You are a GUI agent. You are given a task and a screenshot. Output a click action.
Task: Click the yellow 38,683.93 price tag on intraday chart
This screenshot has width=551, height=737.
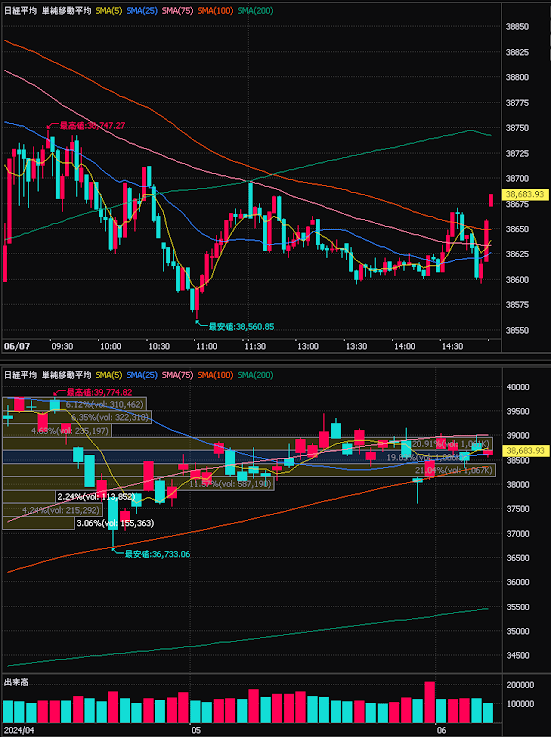click(525, 194)
